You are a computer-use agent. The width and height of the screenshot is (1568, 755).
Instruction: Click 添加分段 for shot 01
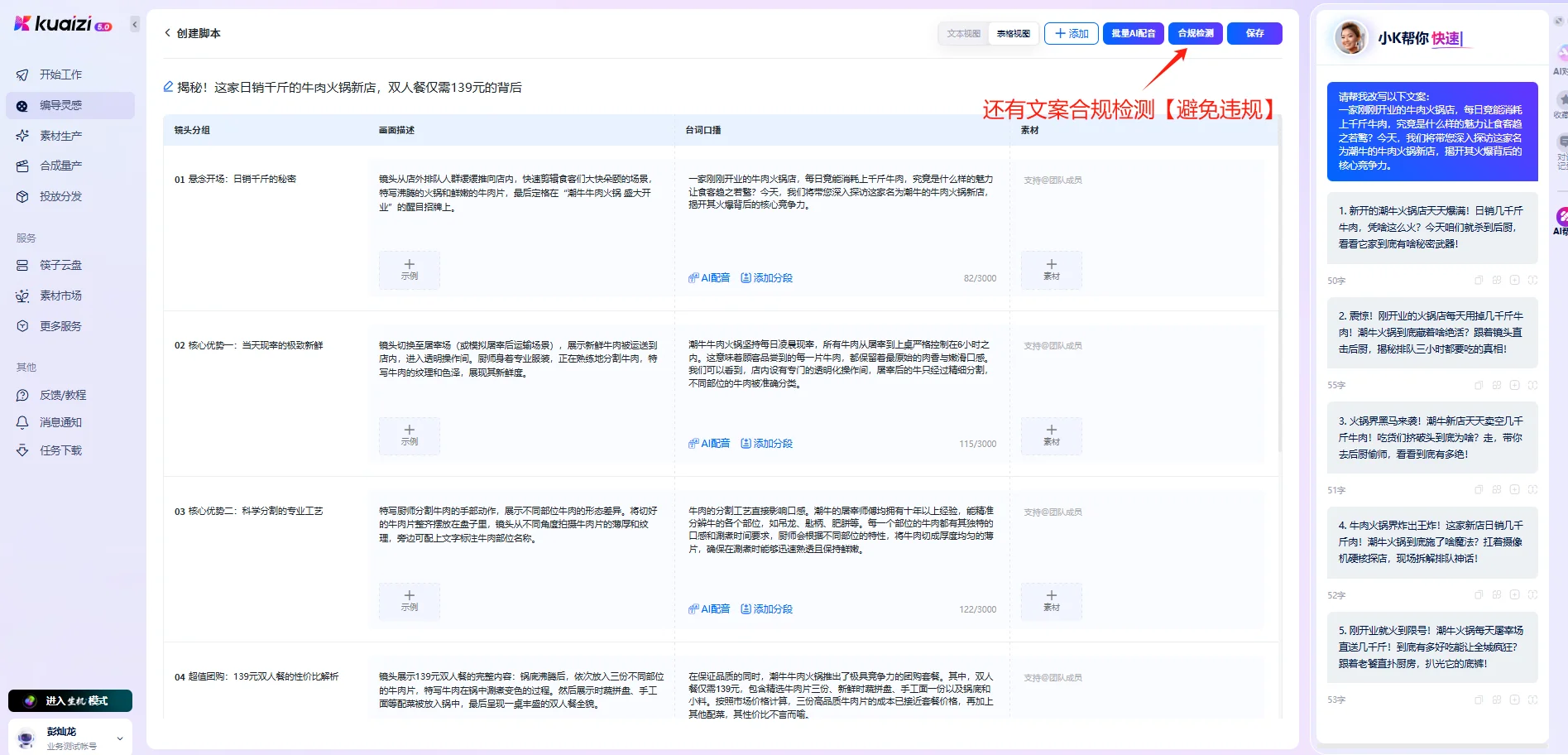(x=766, y=278)
